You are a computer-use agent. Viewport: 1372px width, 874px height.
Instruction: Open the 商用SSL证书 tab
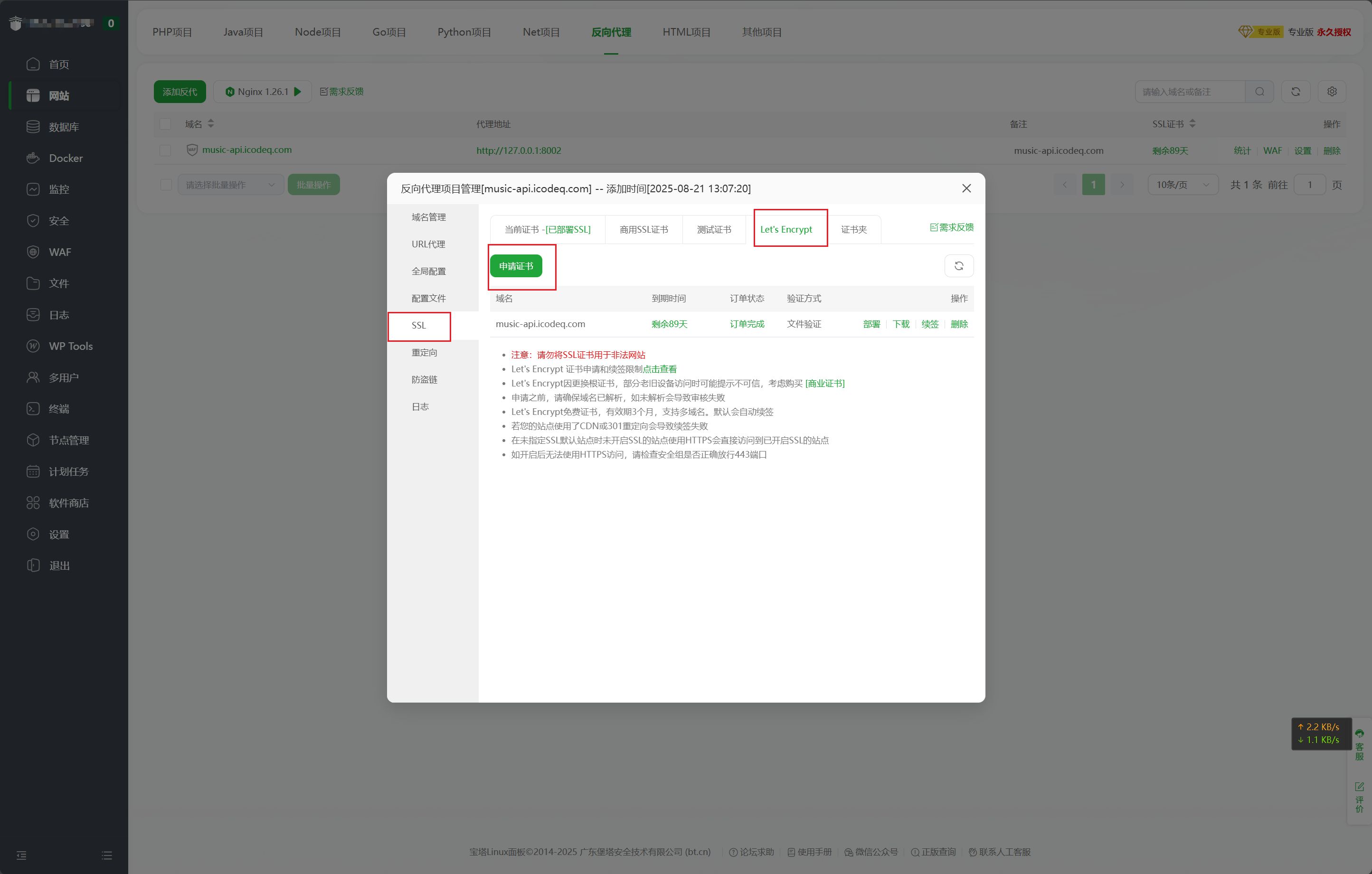pos(644,230)
